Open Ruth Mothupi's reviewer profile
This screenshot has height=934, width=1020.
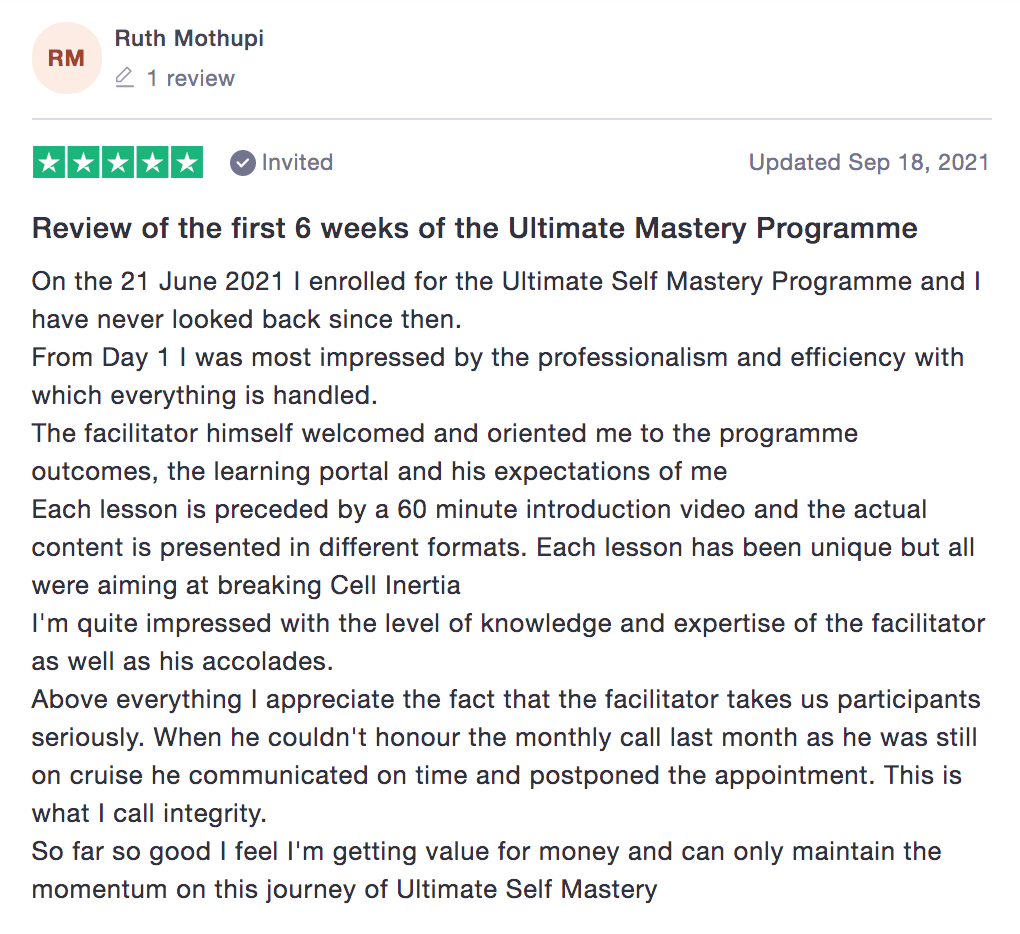189,39
